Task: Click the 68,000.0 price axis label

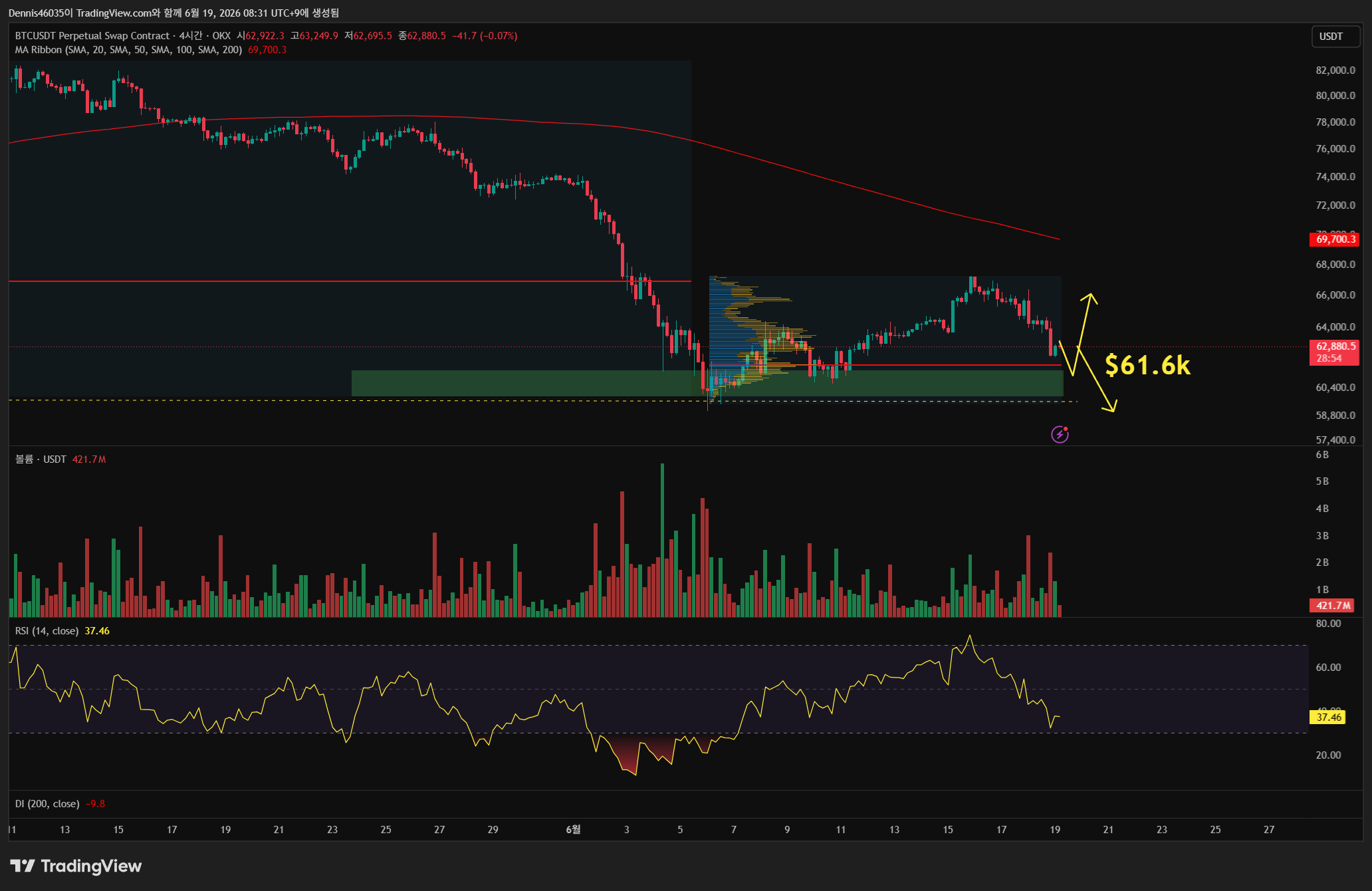Action: pos(1335,265)
